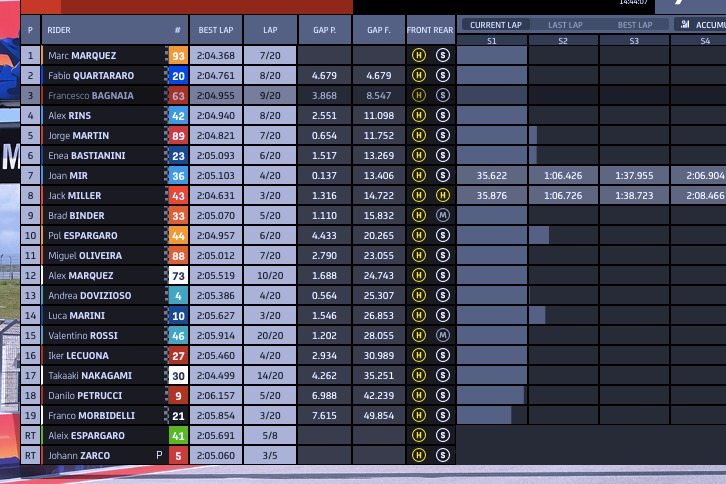726x484 pixels.
Task: Click the FRONT REAR column header
Action: (430, 30)
